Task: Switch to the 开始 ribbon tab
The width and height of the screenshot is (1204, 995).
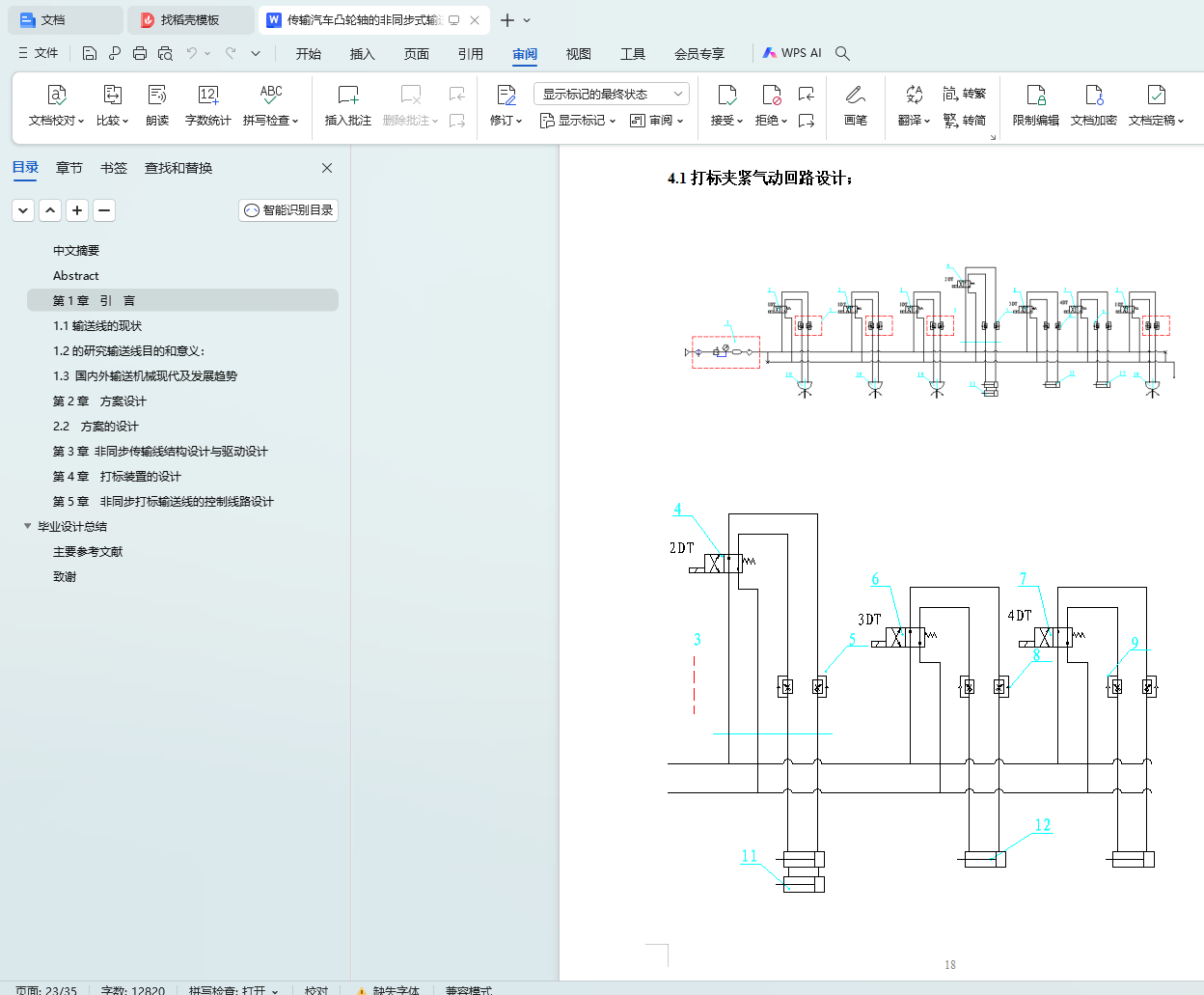Action: coord(309,53)
